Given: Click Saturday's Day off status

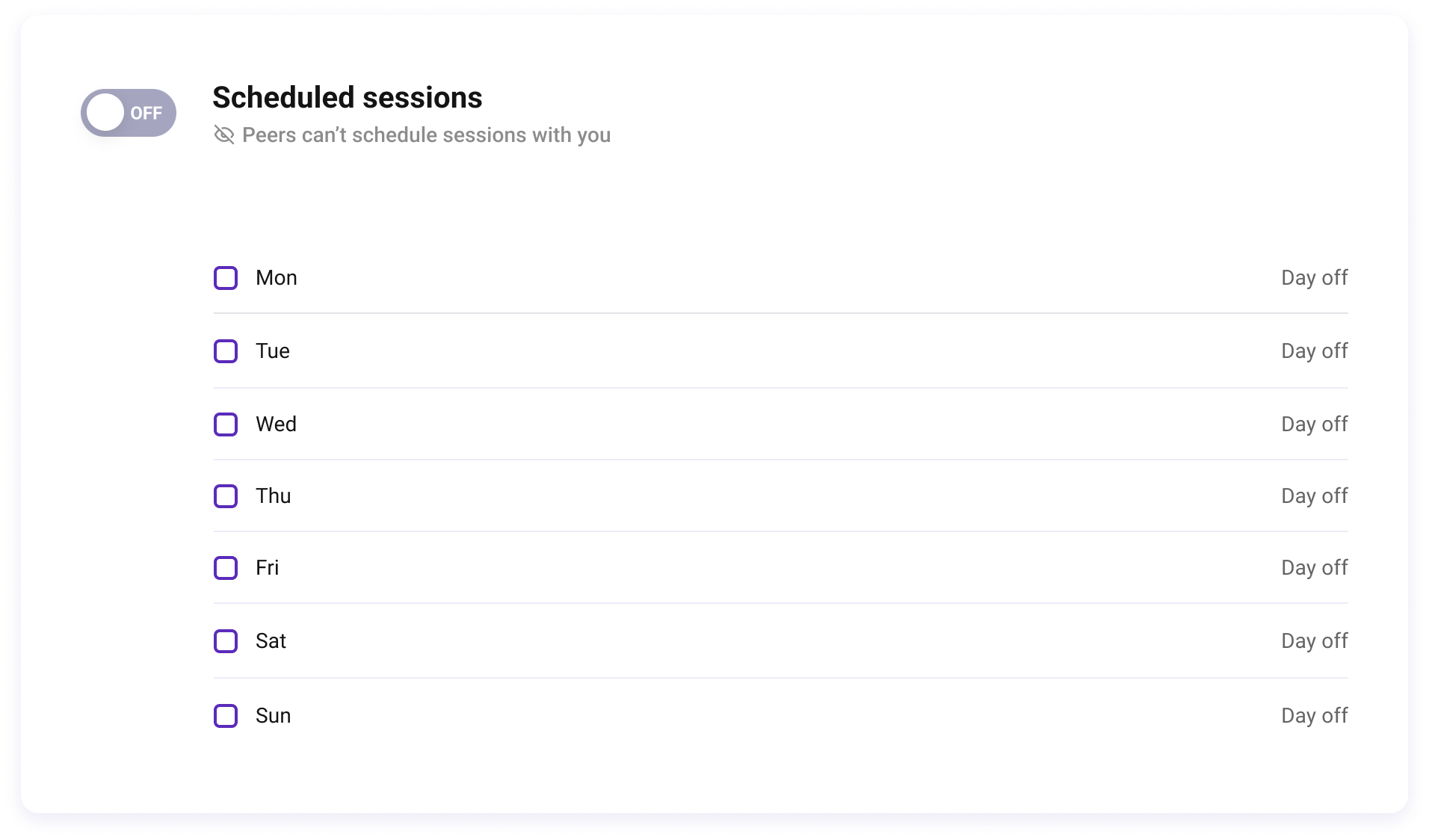Looking at the screenshot, I should click(x=1315, y=641).
